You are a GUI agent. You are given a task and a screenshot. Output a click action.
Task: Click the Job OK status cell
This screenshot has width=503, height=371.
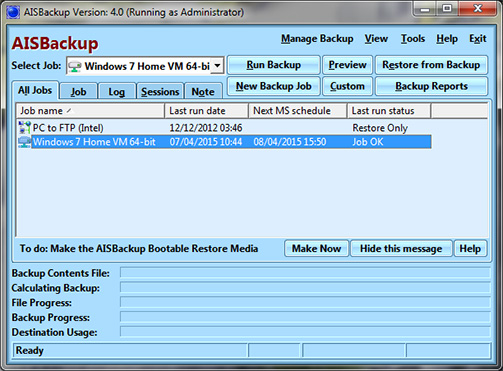coord(368,142)
